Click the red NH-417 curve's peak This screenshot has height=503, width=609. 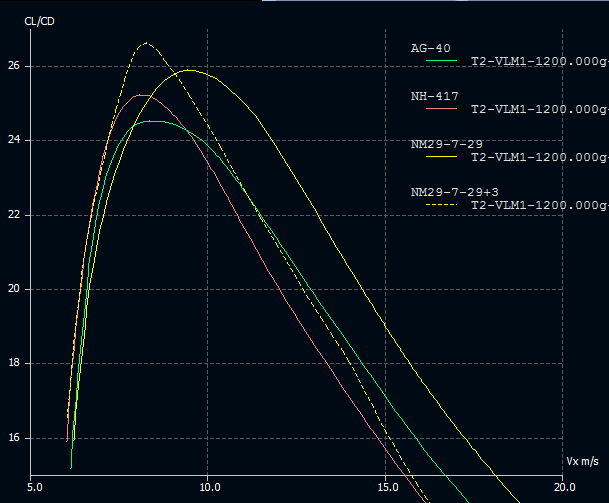point(142,95)
